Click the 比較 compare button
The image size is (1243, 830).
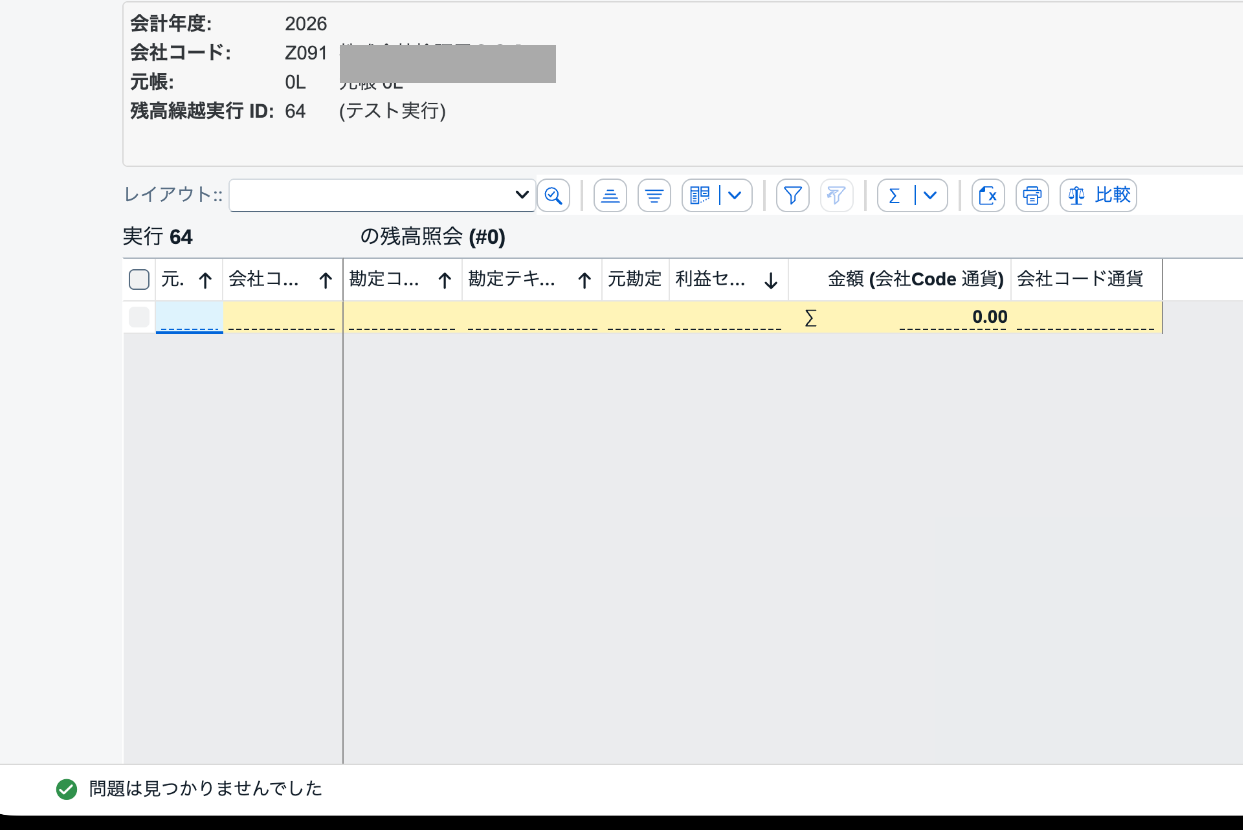pyautogui.click(x=1098, y=195)
